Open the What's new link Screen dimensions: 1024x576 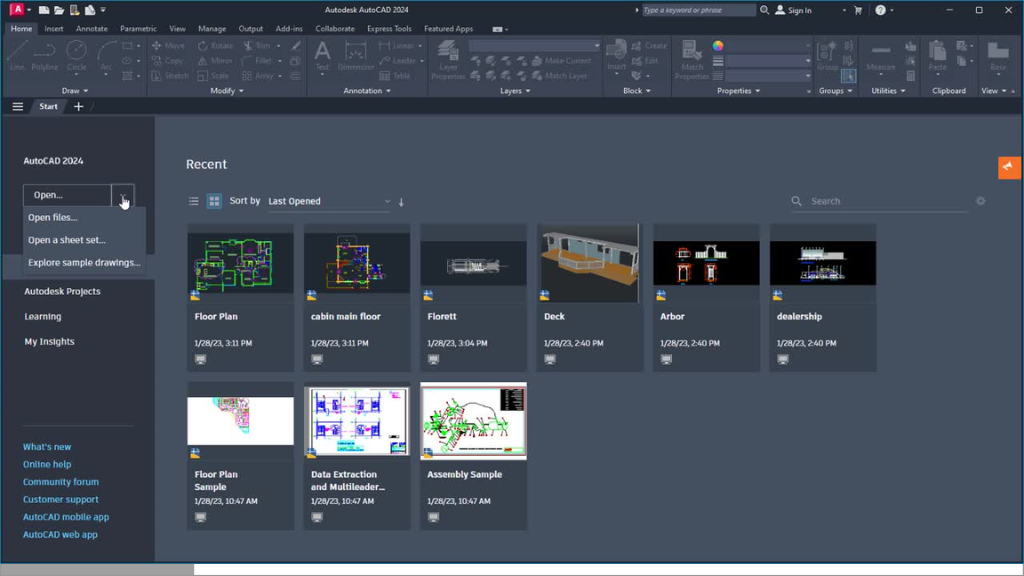[x=47, y=447]
